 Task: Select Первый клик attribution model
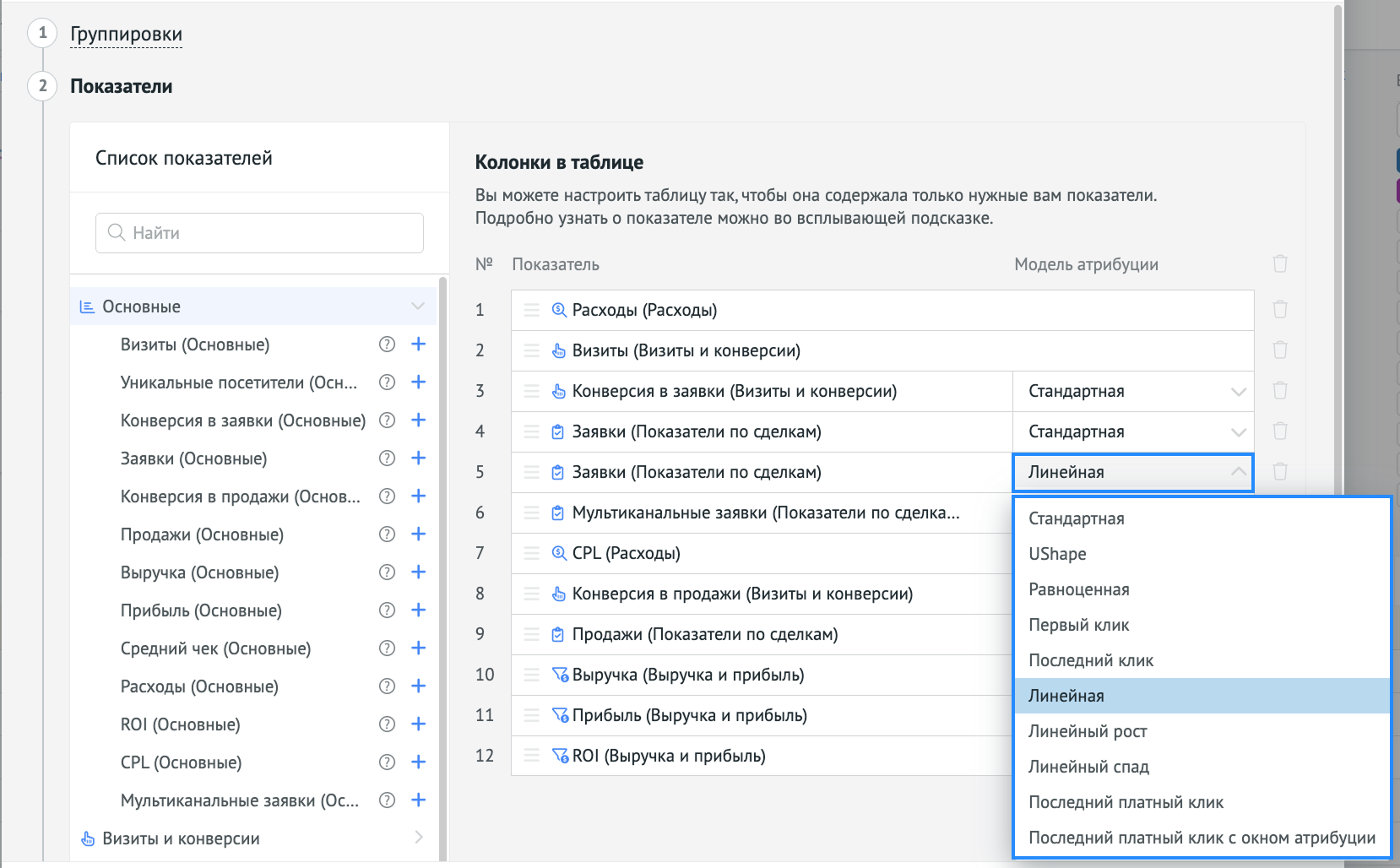tap(1078, 625)
